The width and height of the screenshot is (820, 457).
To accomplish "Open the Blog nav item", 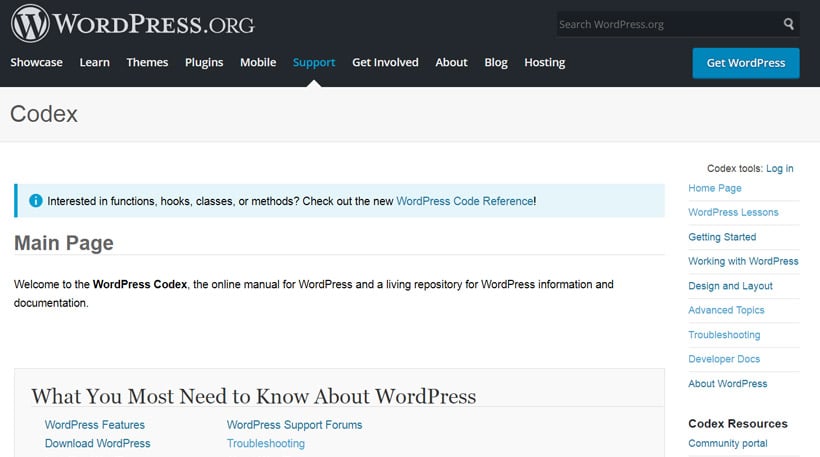I will coord(496,63).
